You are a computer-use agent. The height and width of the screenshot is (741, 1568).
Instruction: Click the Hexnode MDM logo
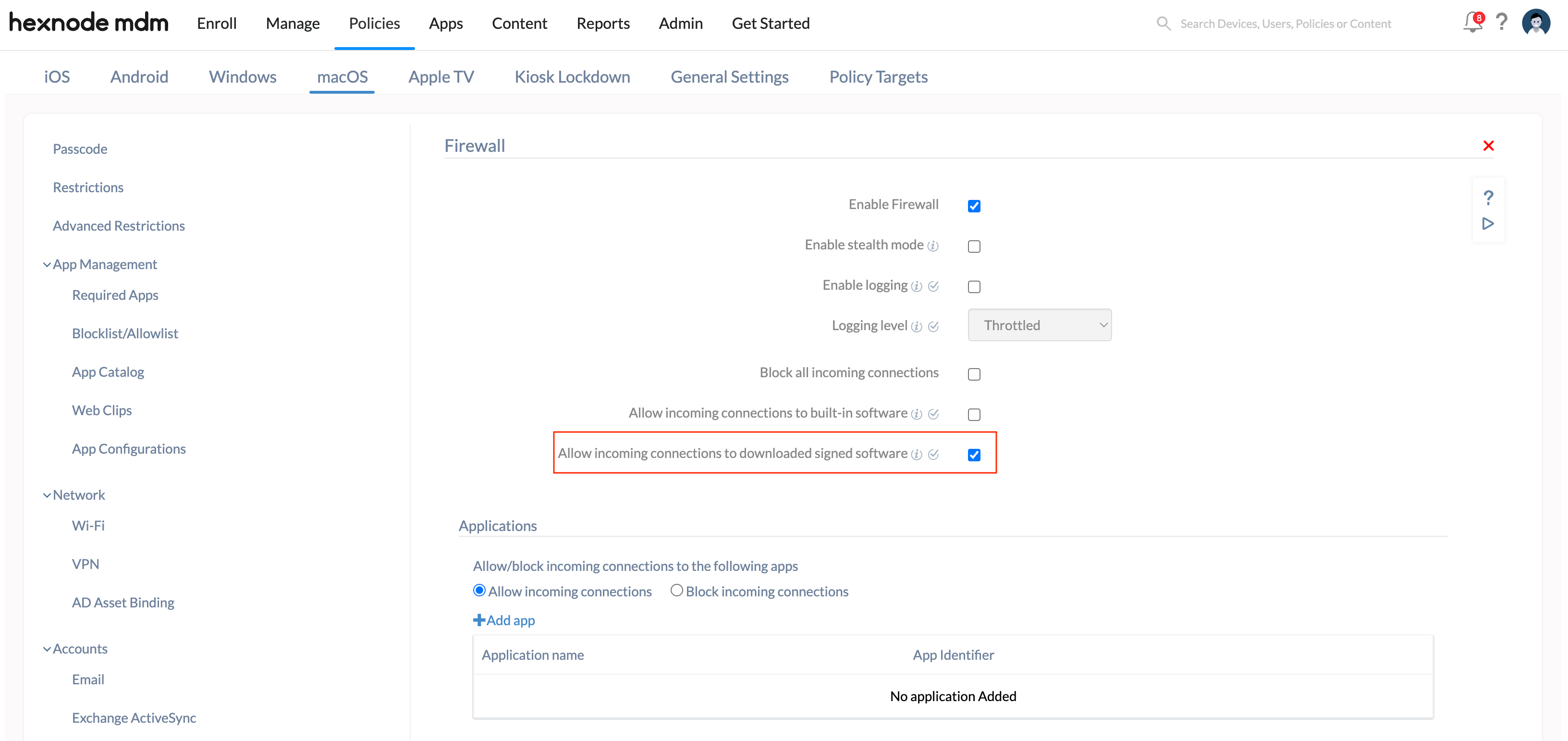point(89,23)
